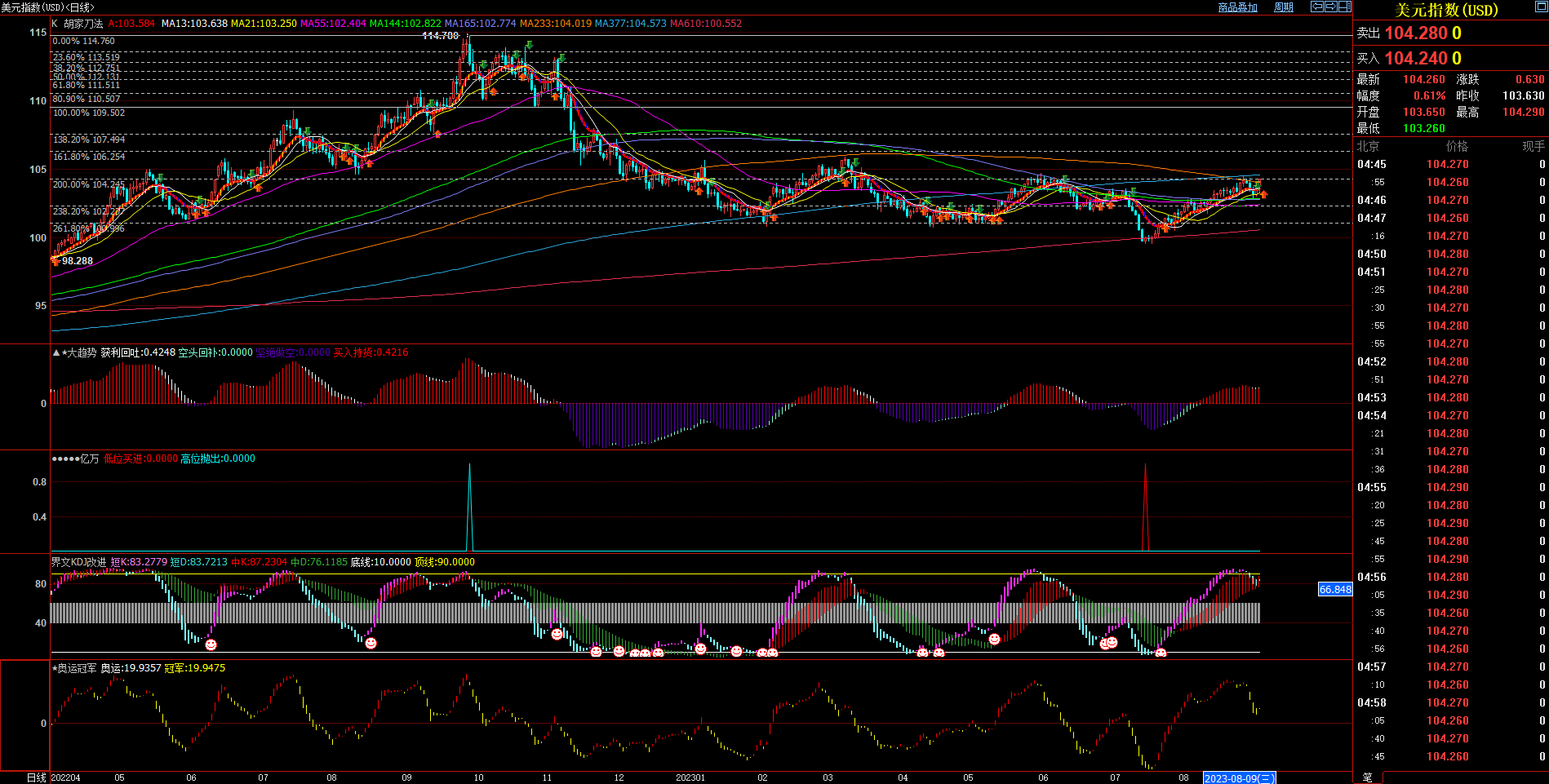Click the 美元指数(USD)<日线> chart title
Image resolution: width=1549 pixels, height=784 pixels.
pos(47,7)
